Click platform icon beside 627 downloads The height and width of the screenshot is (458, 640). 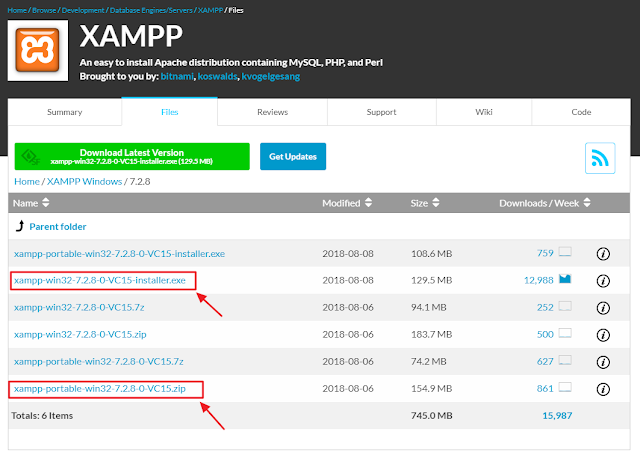[x=565, y=360]
